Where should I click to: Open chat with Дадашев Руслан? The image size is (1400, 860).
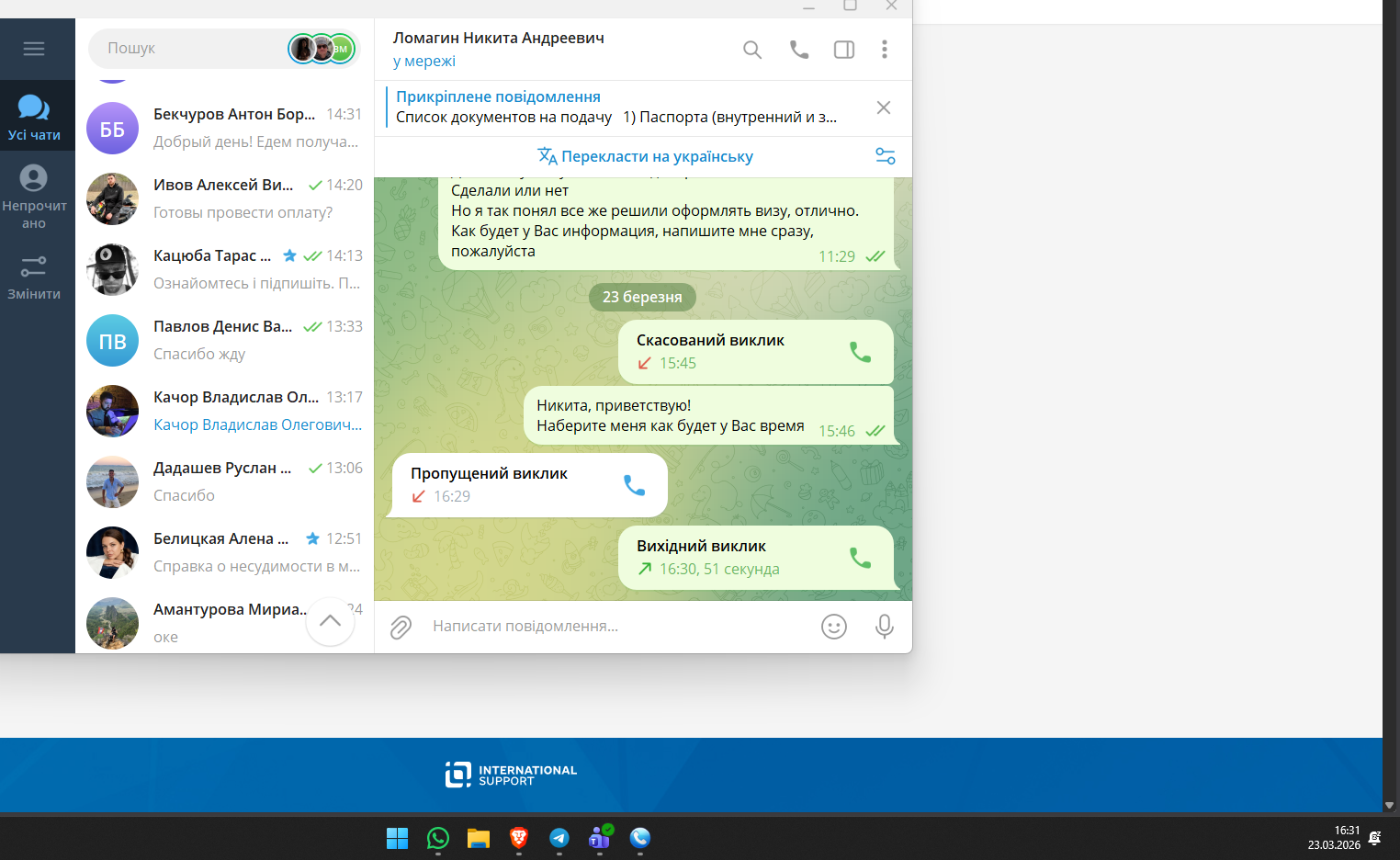(x=225, y=481)
